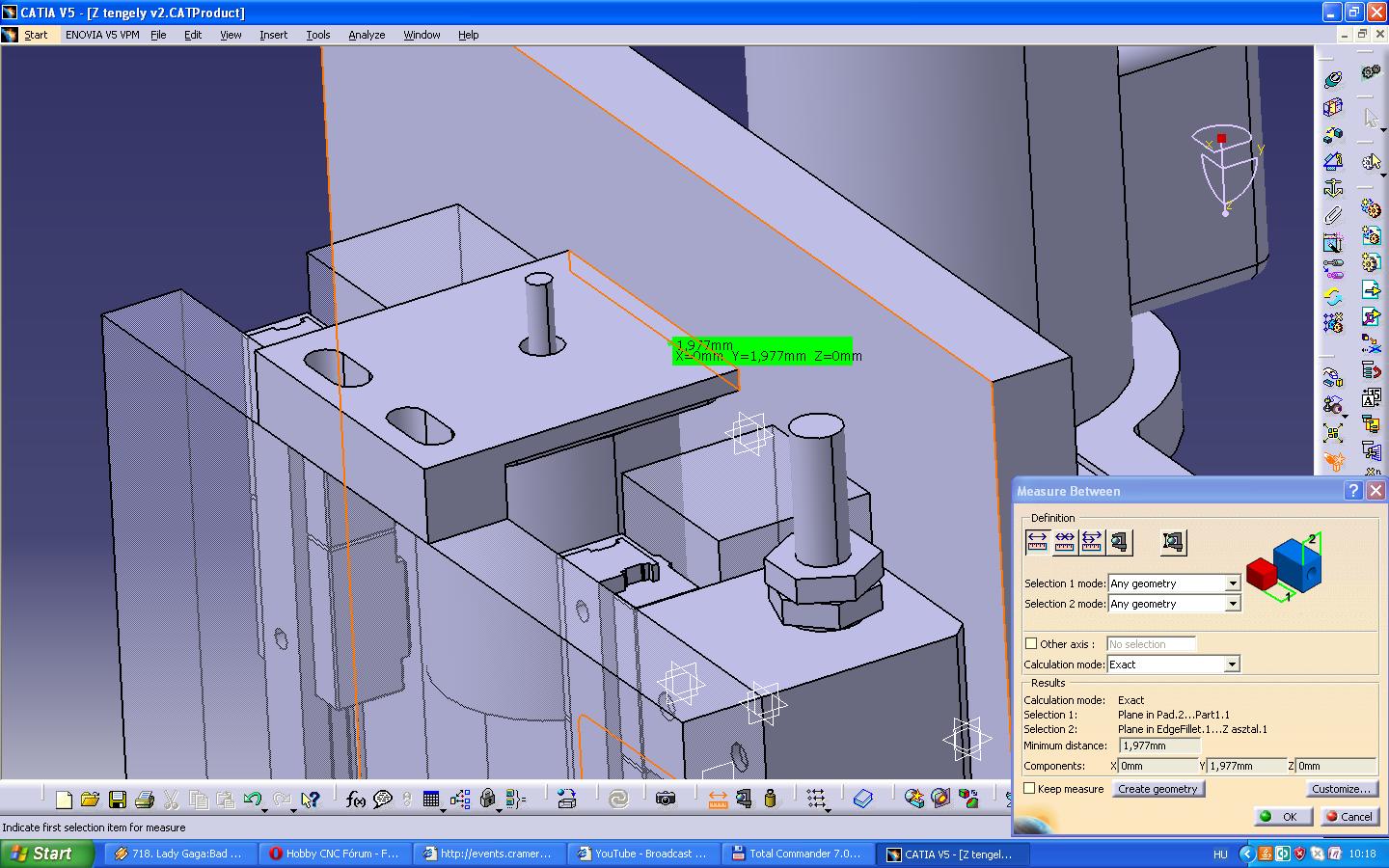The height and width of the screenshot is (868, 1389).
Task: Open the Calculation mode dropdown
Action: 1231,665
